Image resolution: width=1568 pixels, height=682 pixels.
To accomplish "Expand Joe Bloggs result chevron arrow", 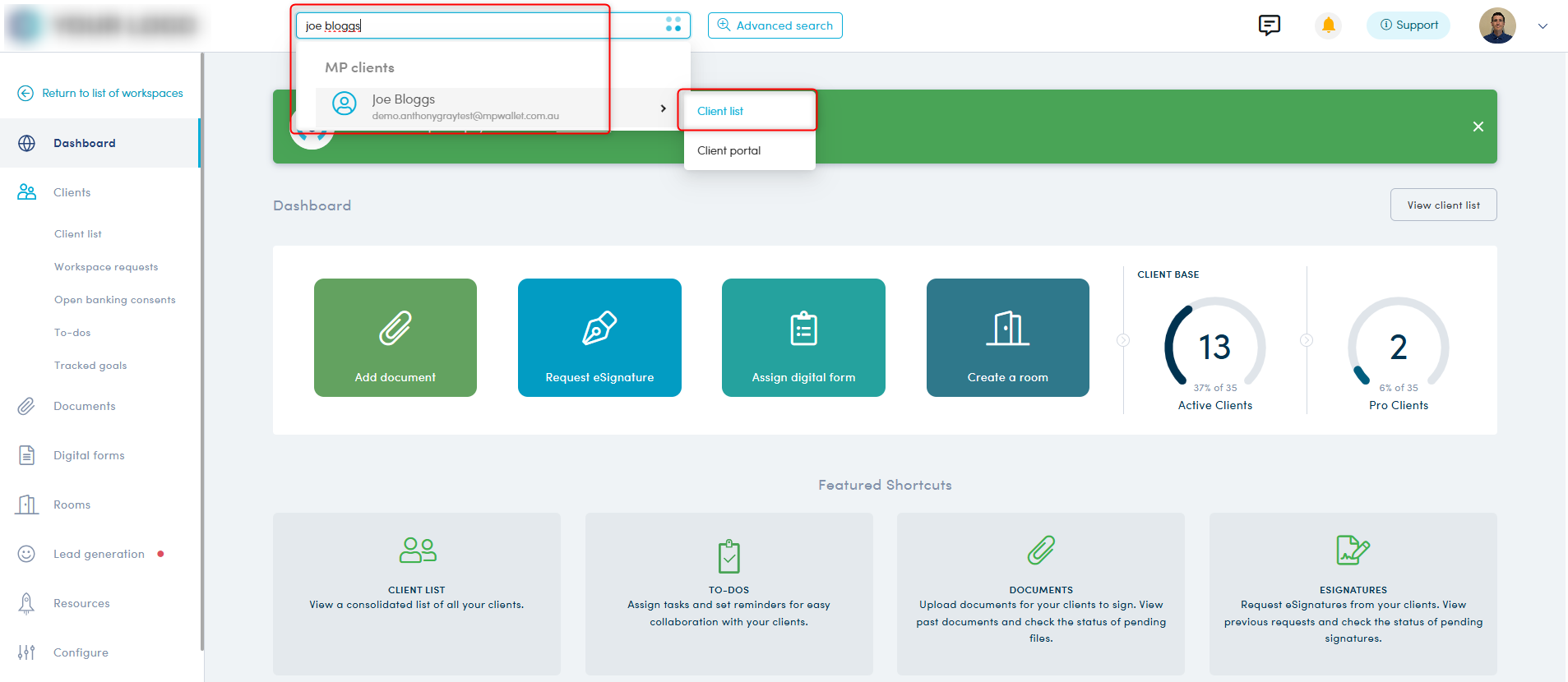I will coord(663,108).
